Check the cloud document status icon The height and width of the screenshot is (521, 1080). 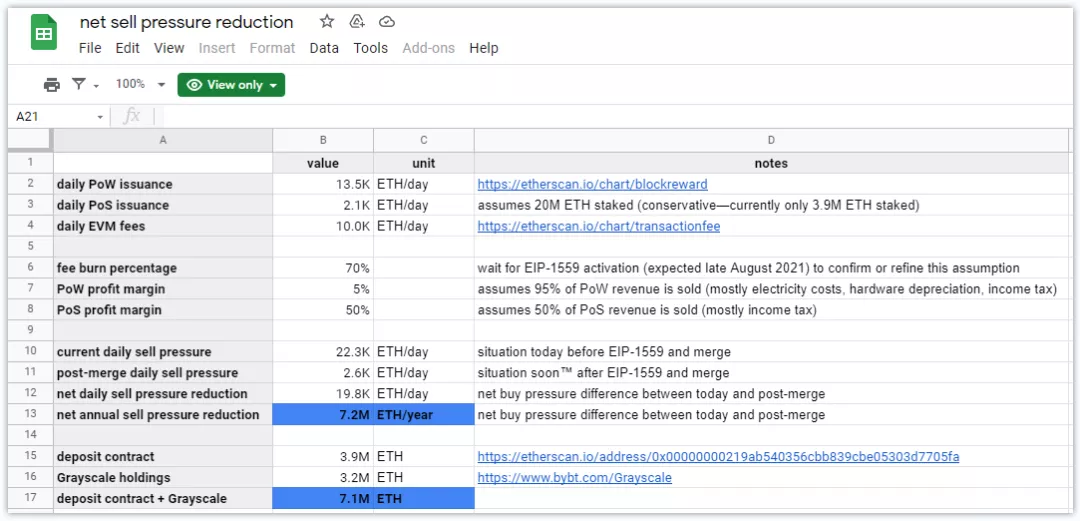point(387,22)
